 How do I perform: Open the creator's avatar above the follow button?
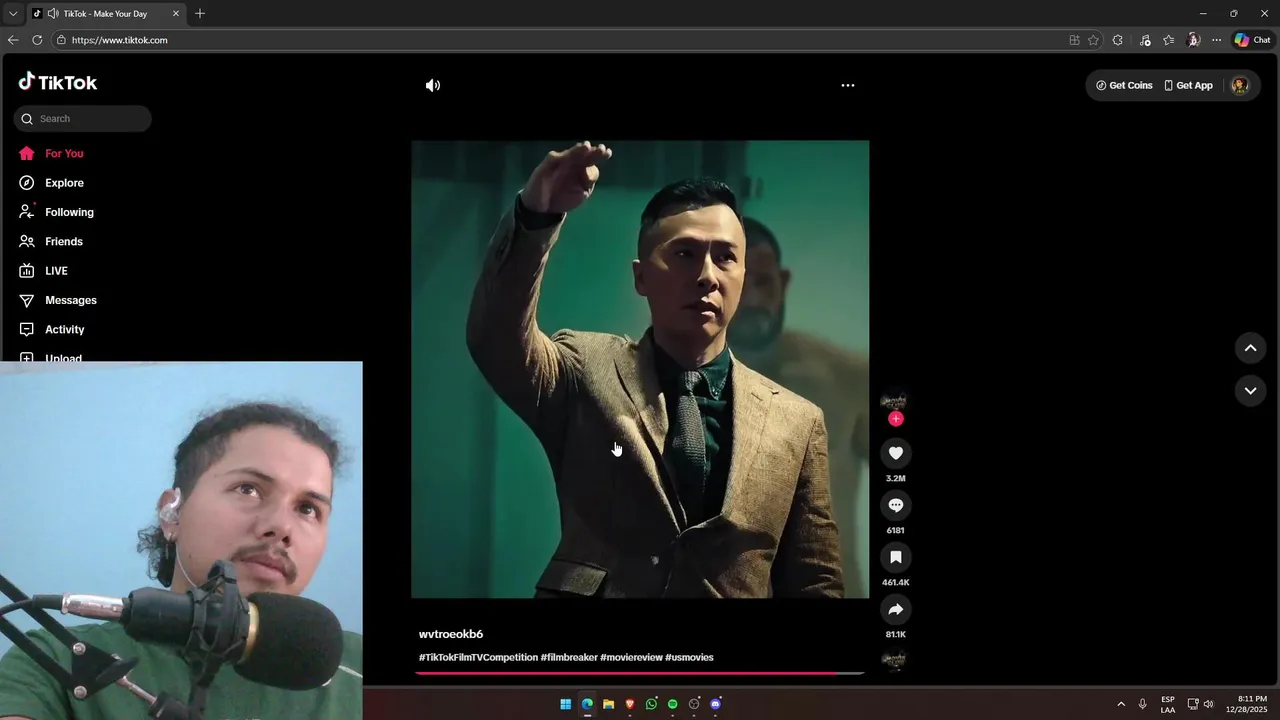[x=893, y=401]
